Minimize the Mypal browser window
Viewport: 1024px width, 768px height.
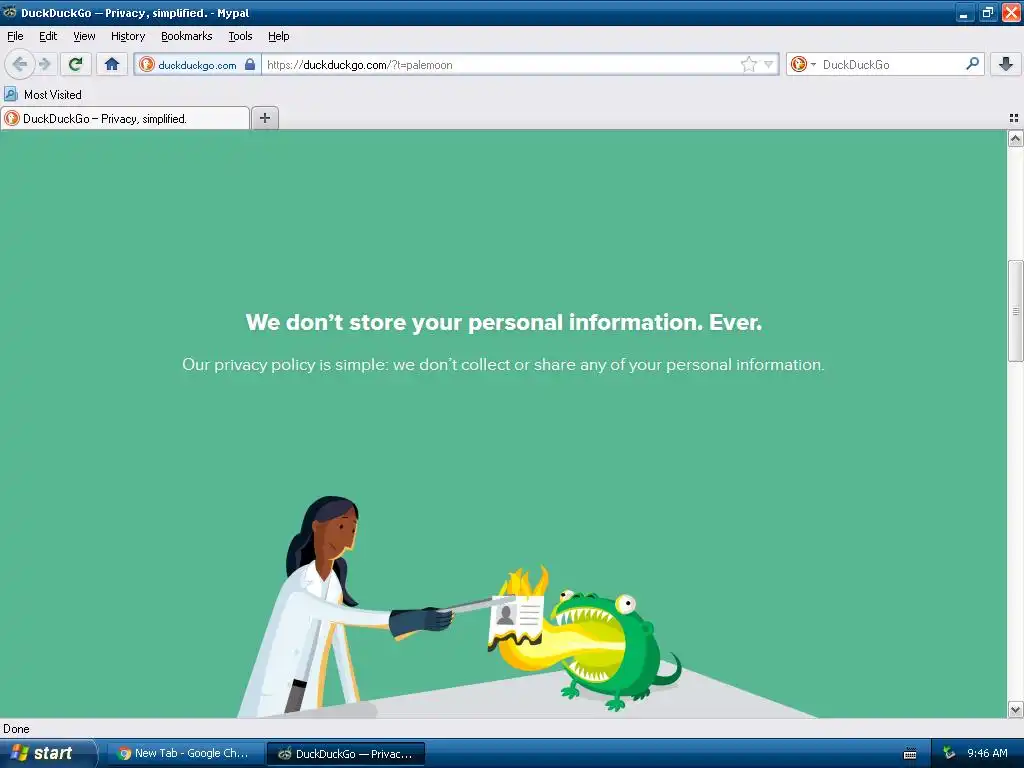point(965,13)
